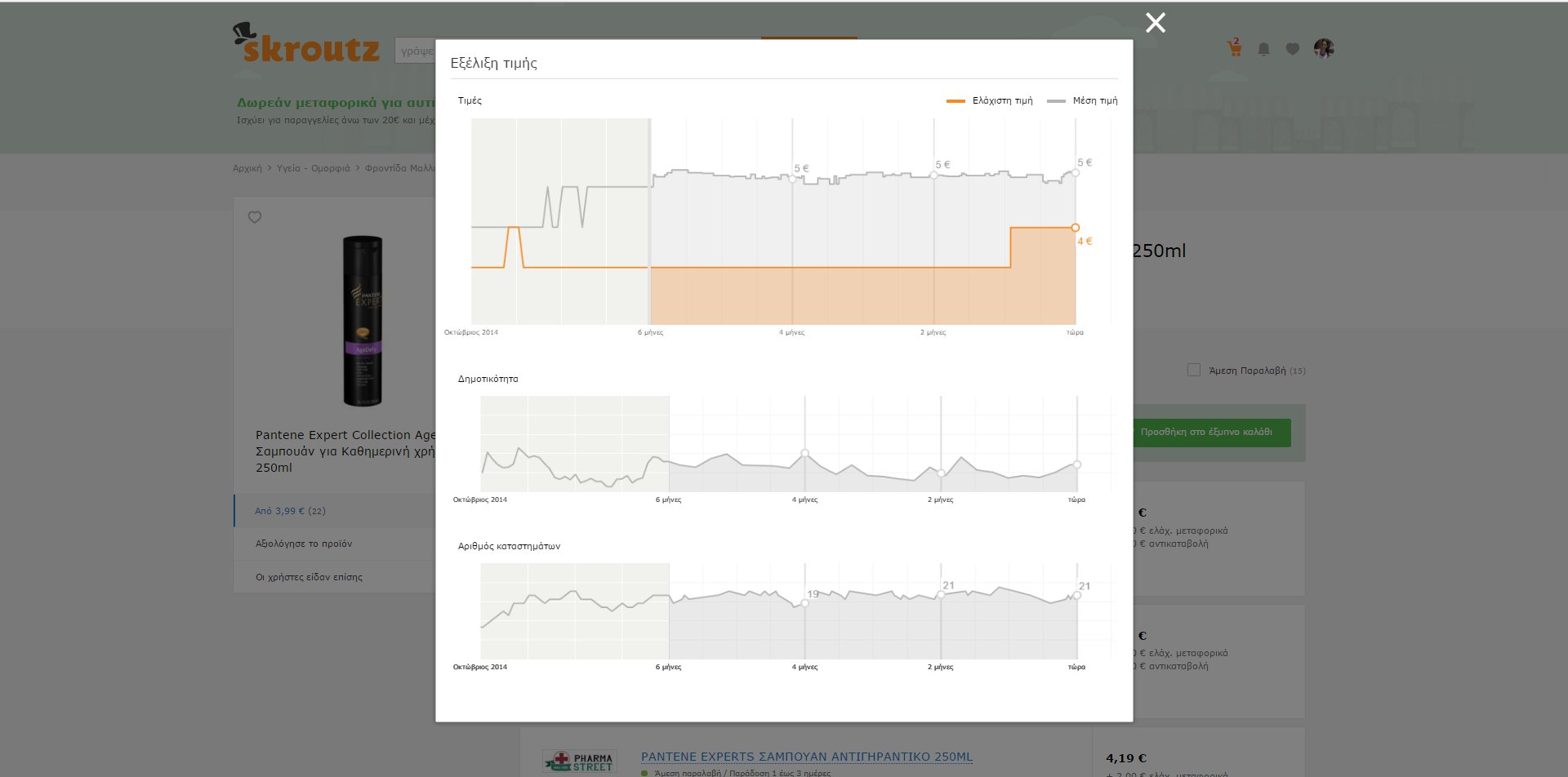The width and height of the screenshot is (1568, 777).
Task: Go to Αρχική breadcrumb link
Action: (x=247, y=168)
